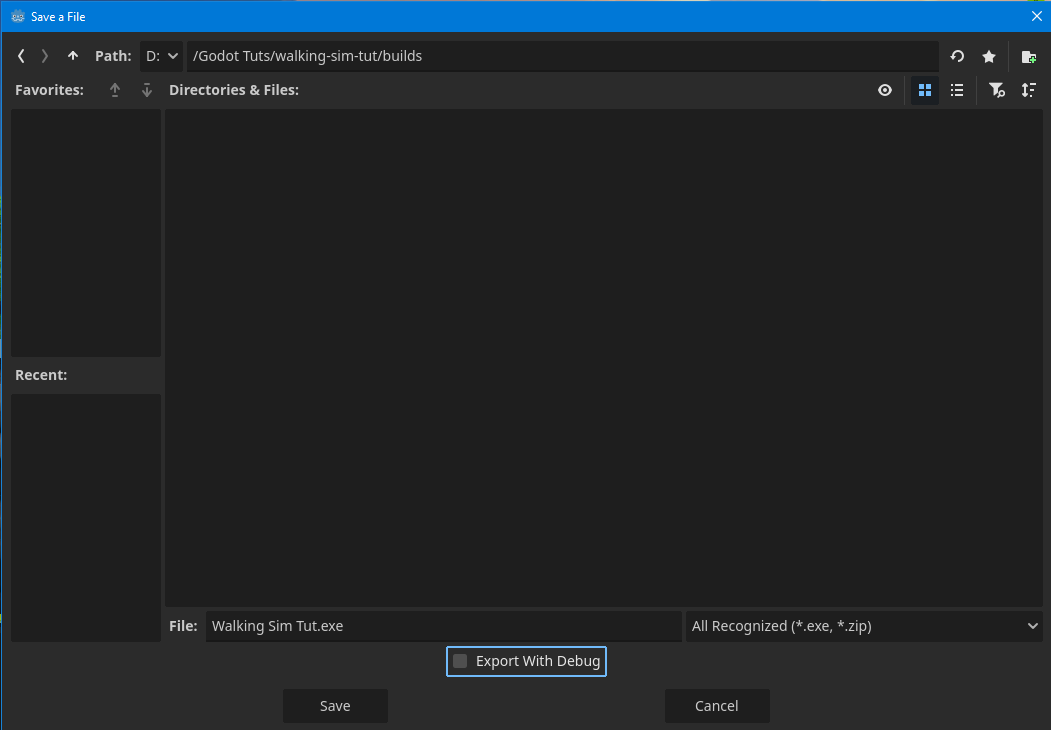The height and width of the screenshot is (730, 1051).
Task: Enable Export With Debug checkbox
Action: click(460, 661)
